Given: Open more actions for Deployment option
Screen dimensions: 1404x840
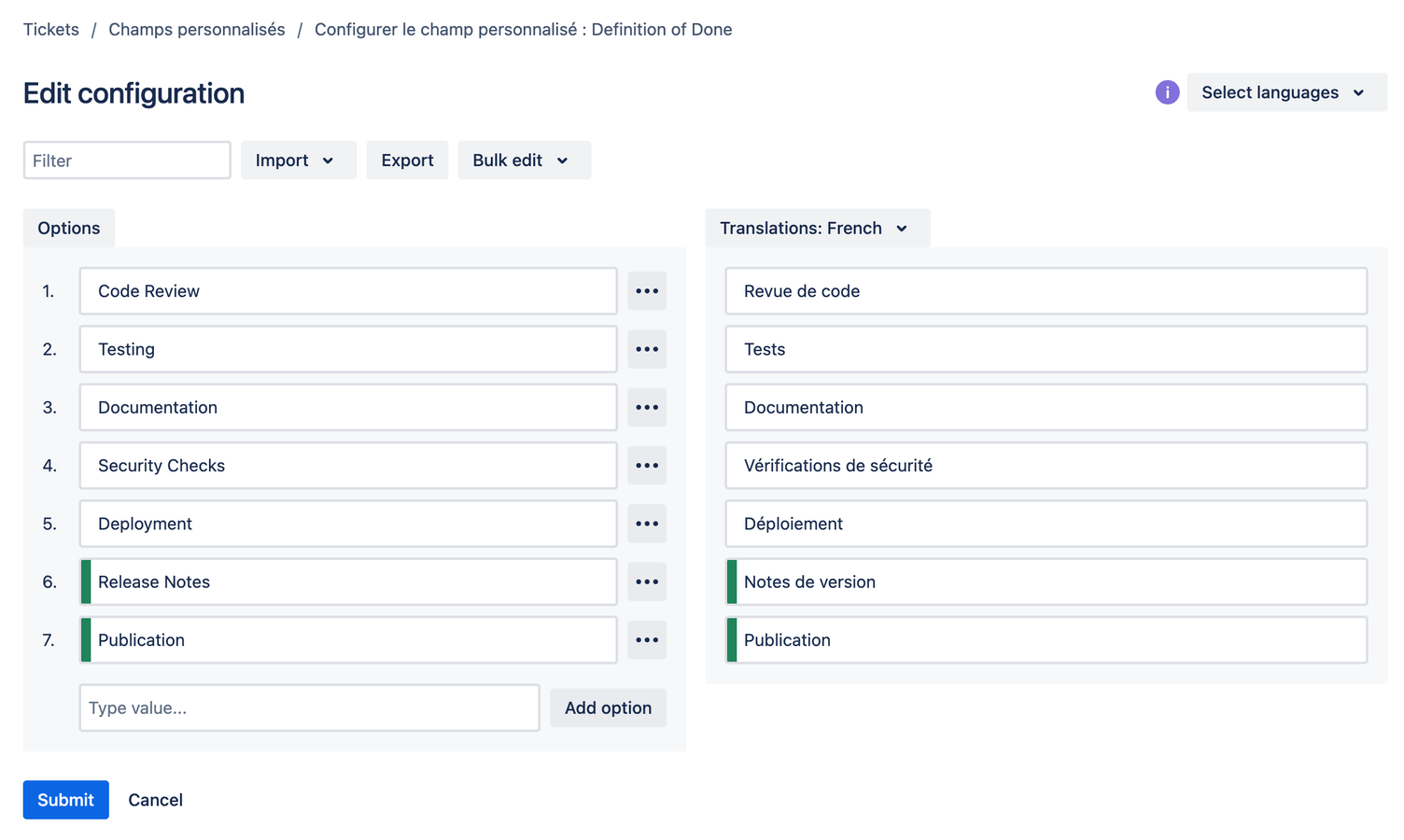Looking at the screenshot, I should click(x=647, y=524).
